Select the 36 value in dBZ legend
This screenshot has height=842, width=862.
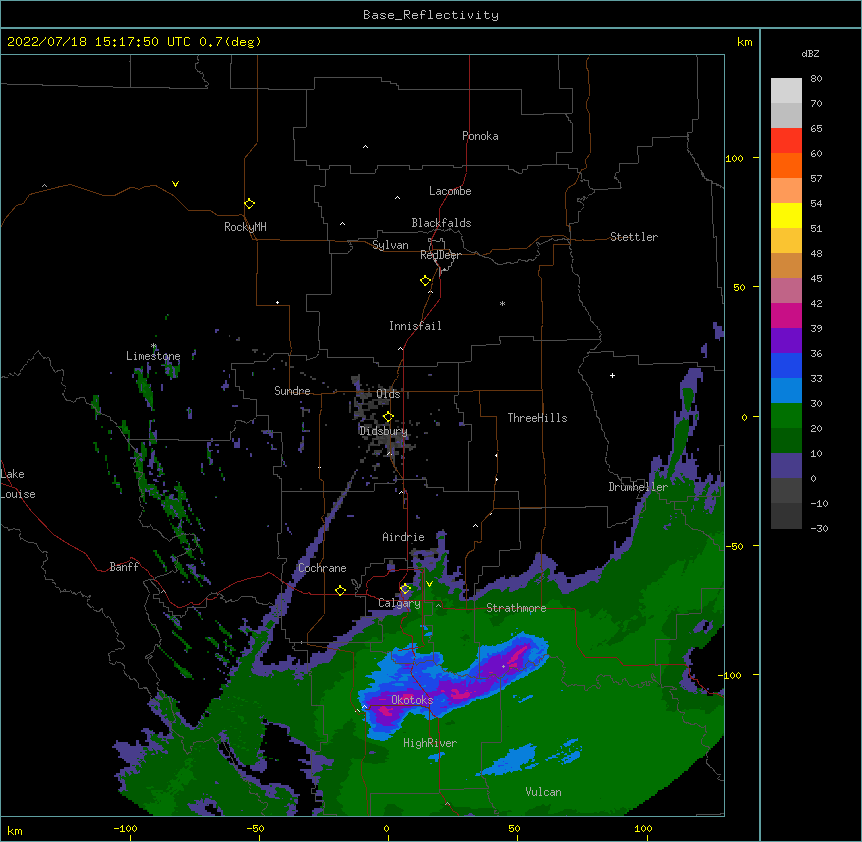click(x=816, y=353)
